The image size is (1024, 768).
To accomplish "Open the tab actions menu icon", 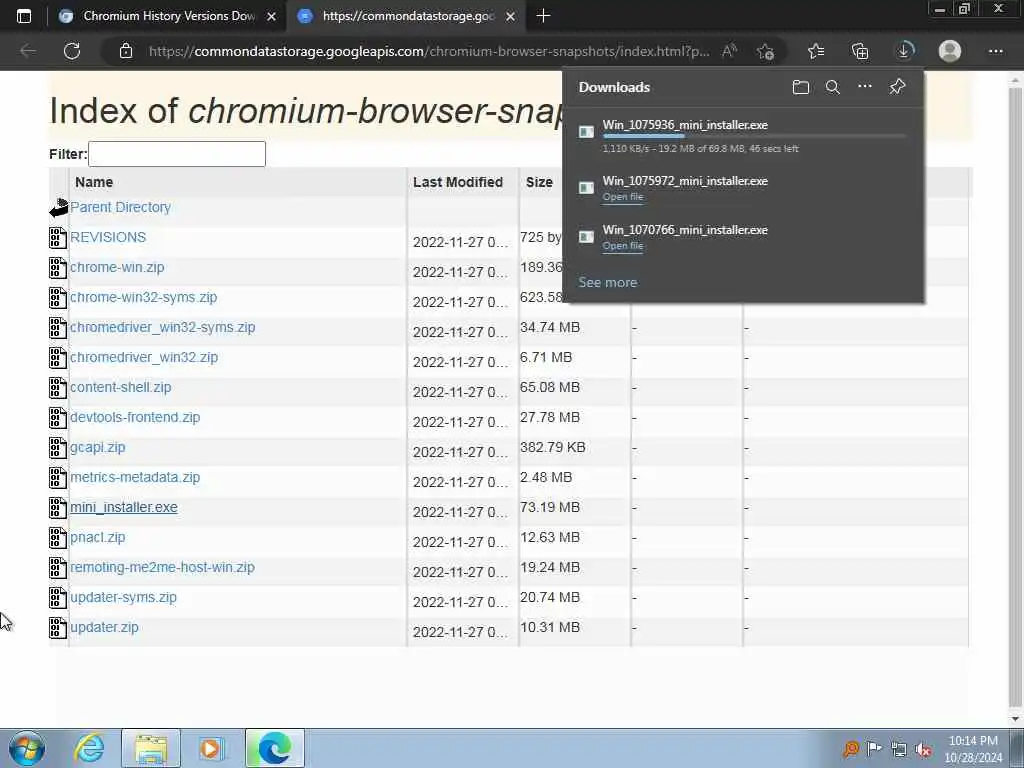I will pos(24,16).
